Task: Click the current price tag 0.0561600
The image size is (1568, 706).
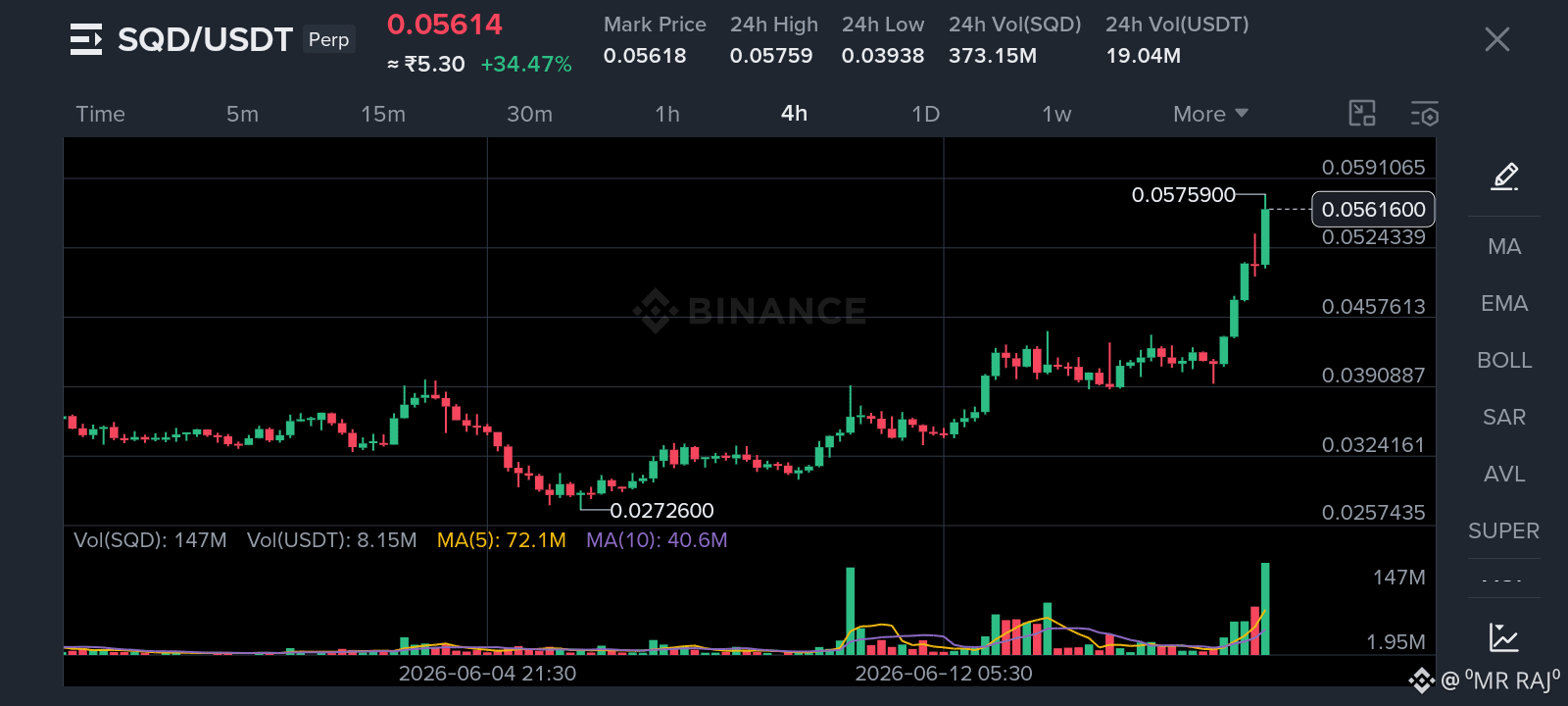Action: click(1373, 209)
